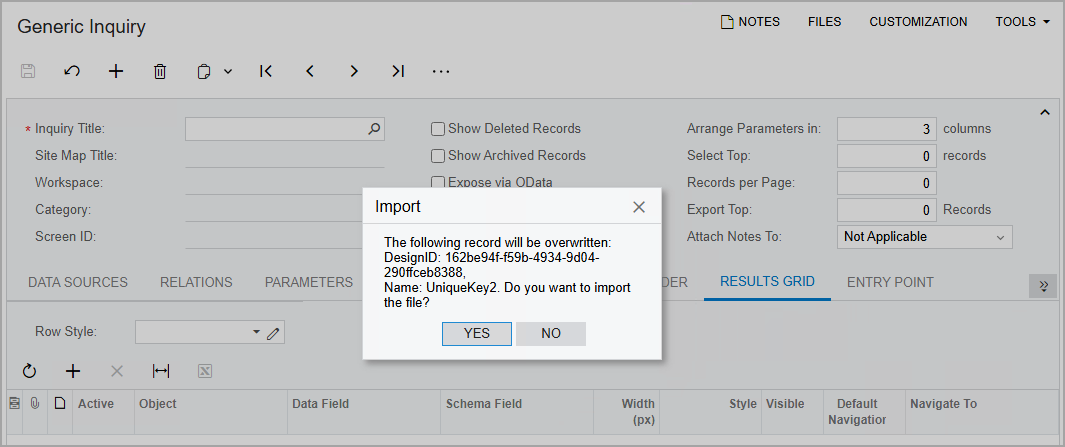Viewport: 1065px width, 447px height.
Task: Expand the Row Style dropdown
Action: 255,332
